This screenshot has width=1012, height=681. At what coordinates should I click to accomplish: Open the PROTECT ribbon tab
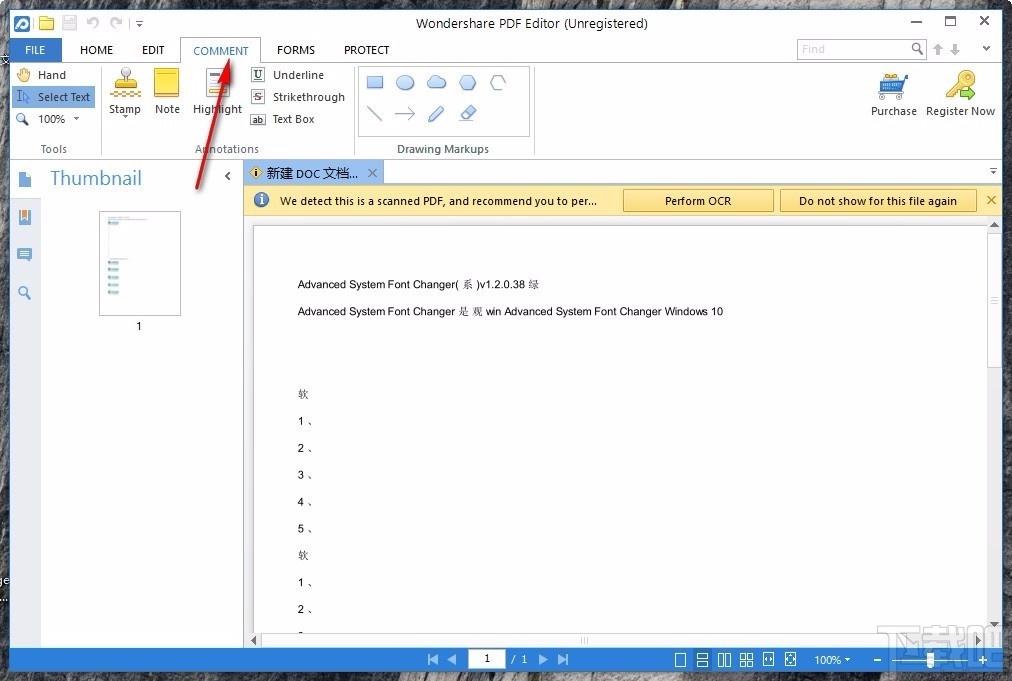[x=367, y=50]
